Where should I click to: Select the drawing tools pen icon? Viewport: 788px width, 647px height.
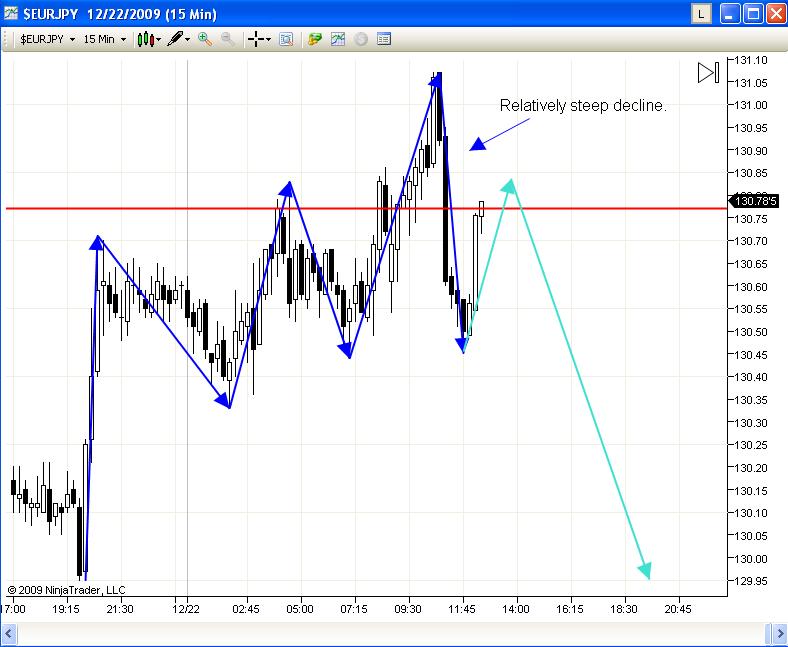click(x=174, y=39)
